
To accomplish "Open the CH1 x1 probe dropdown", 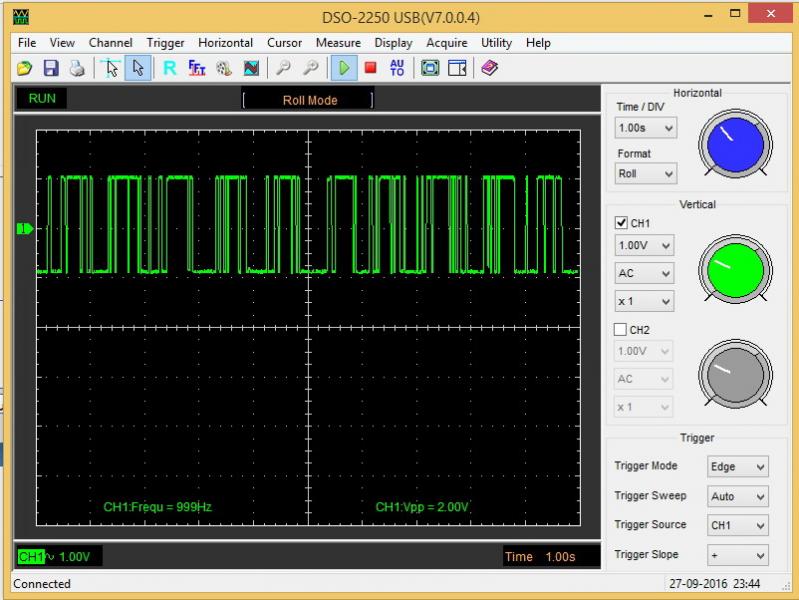I will point(644,301).
